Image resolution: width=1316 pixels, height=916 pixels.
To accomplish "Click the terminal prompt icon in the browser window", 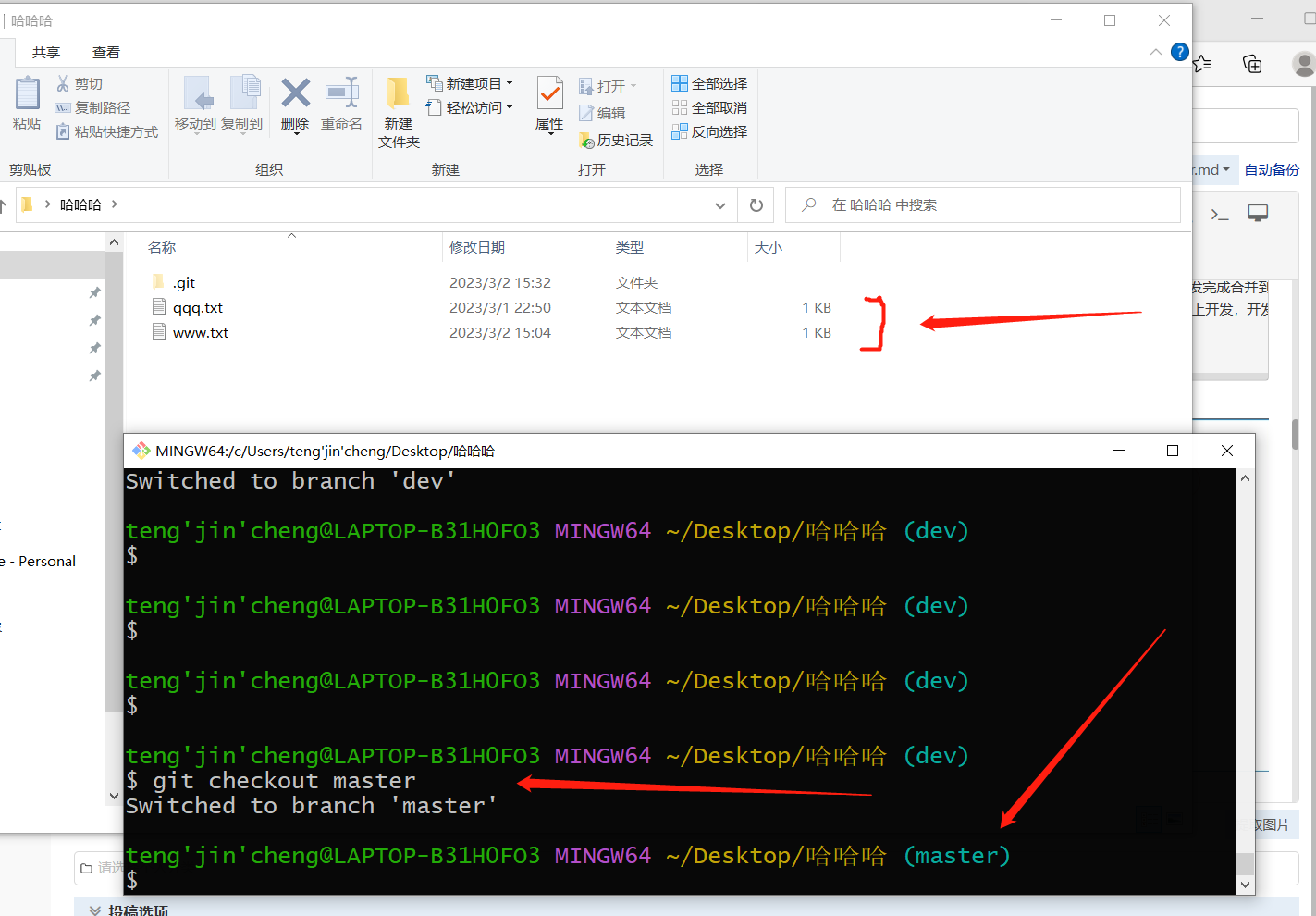I will tap(1220, 214).
